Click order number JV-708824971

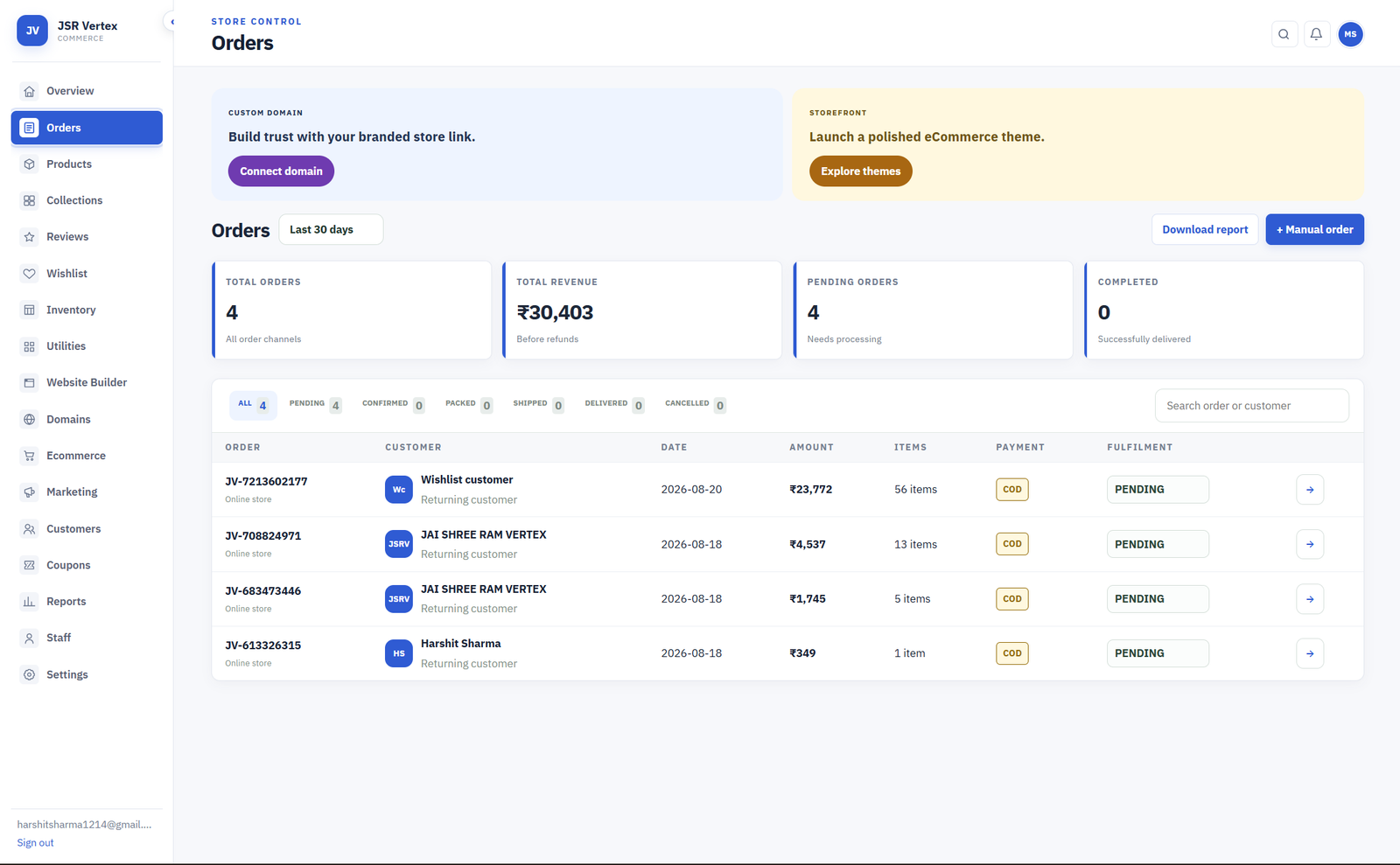tap(262, 536)
